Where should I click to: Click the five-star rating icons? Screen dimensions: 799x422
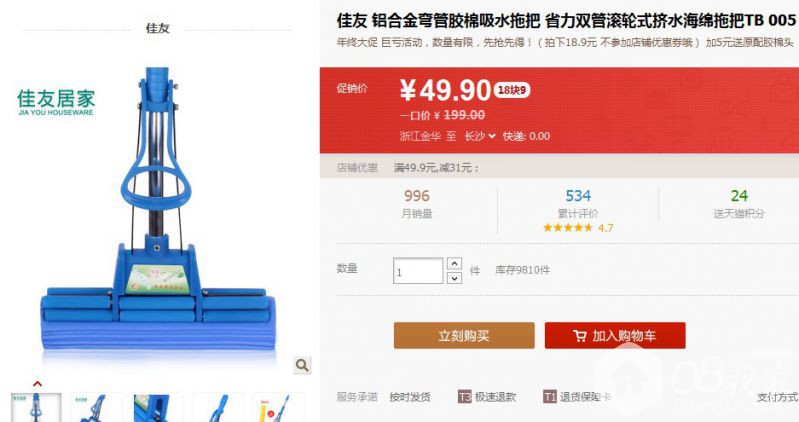click(568, 227)
